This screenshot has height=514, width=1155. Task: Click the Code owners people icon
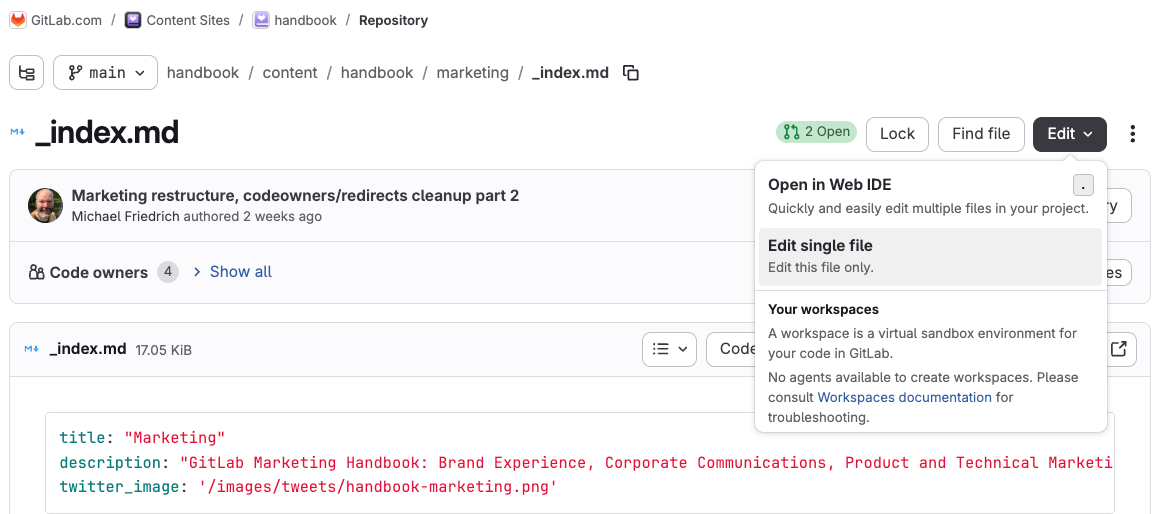(37, 272)
